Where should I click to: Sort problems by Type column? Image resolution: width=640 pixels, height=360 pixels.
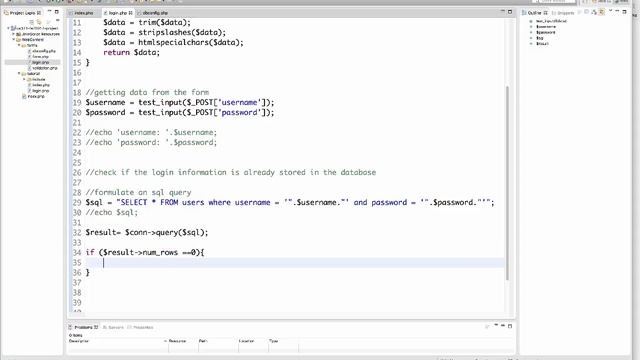283,341
